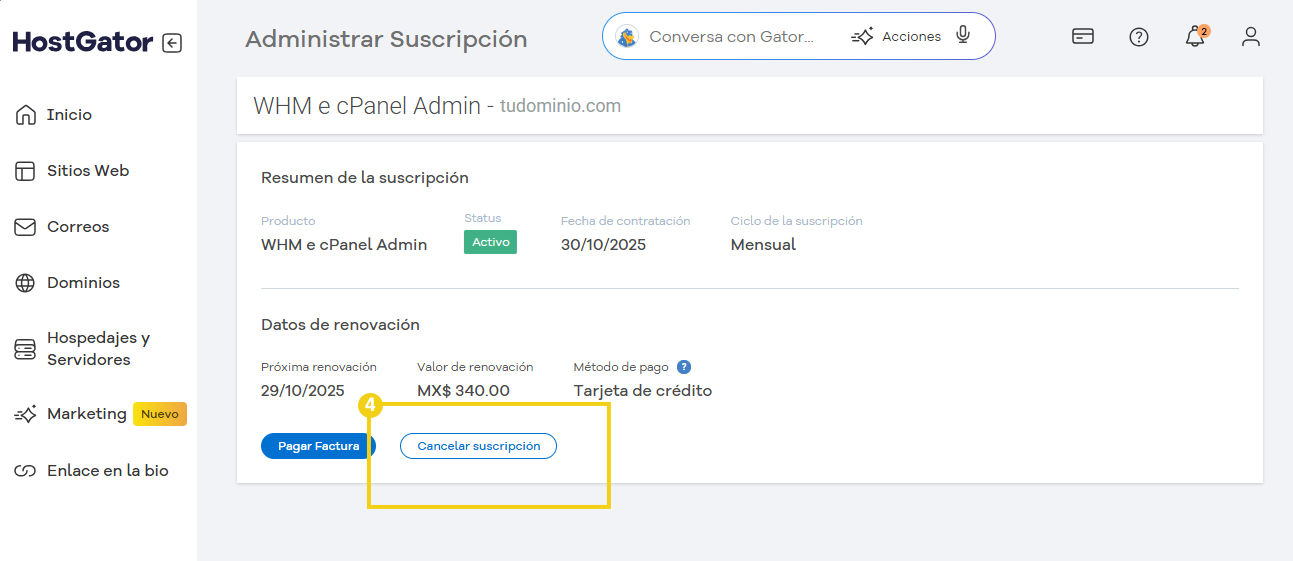Click WHM e cPanel Admin product value
Viewport: 1293px width, 561px height.
click(344, 245)
